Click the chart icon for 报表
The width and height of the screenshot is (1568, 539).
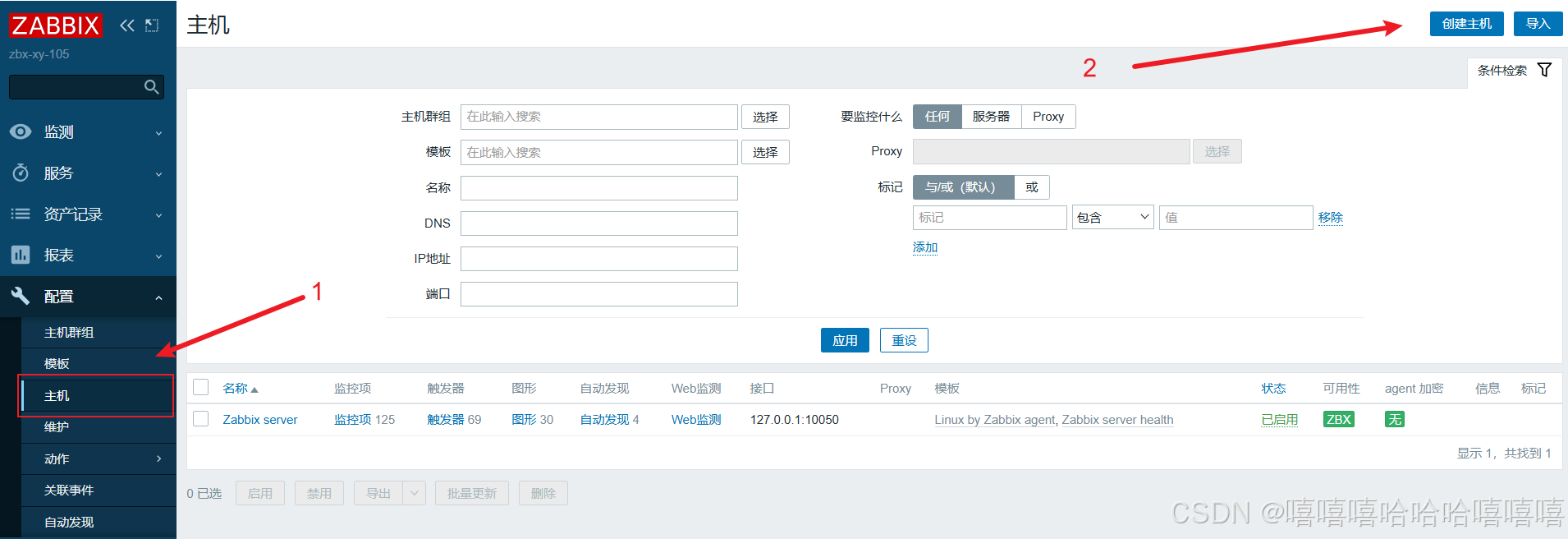point(21,255)
